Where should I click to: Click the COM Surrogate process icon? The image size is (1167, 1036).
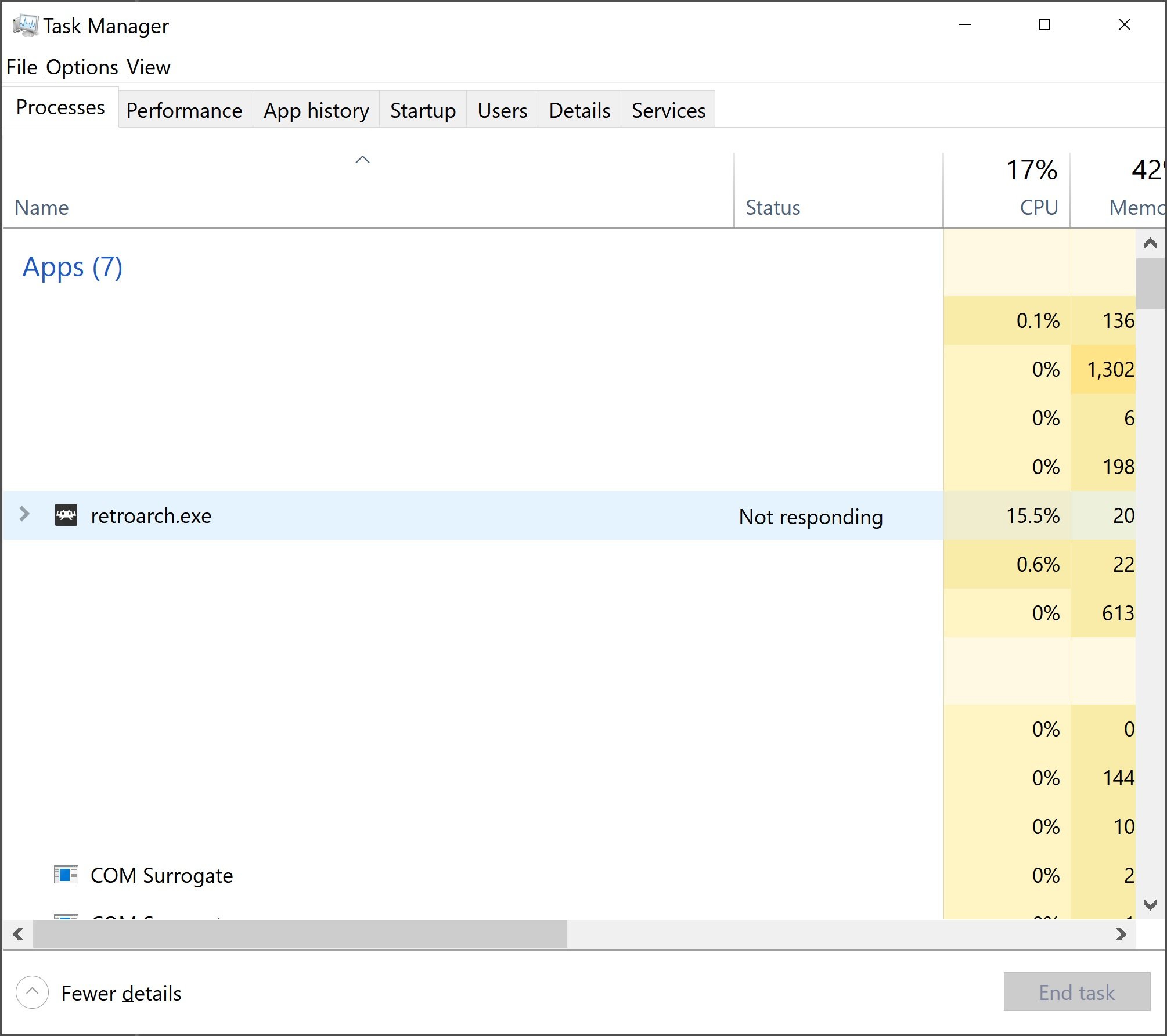click(x=66, y=874)
